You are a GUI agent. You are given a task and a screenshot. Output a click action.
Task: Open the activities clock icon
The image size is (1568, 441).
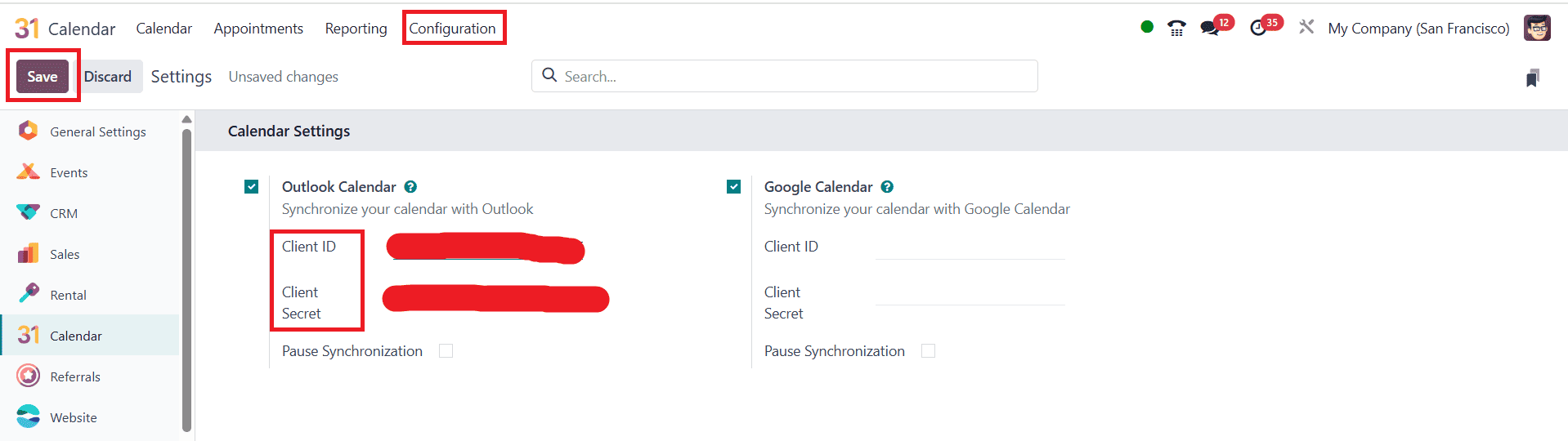1258,29
